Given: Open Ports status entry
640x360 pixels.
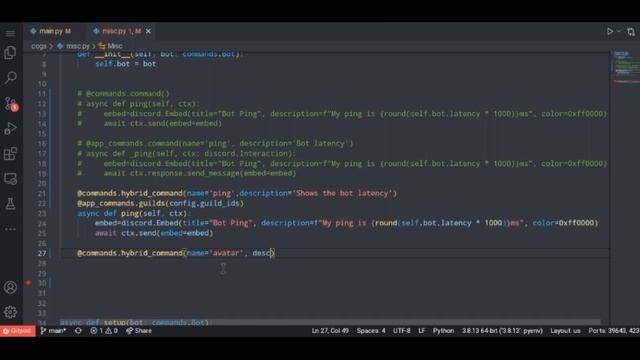Looking at the screenshot, I should 614,331.
